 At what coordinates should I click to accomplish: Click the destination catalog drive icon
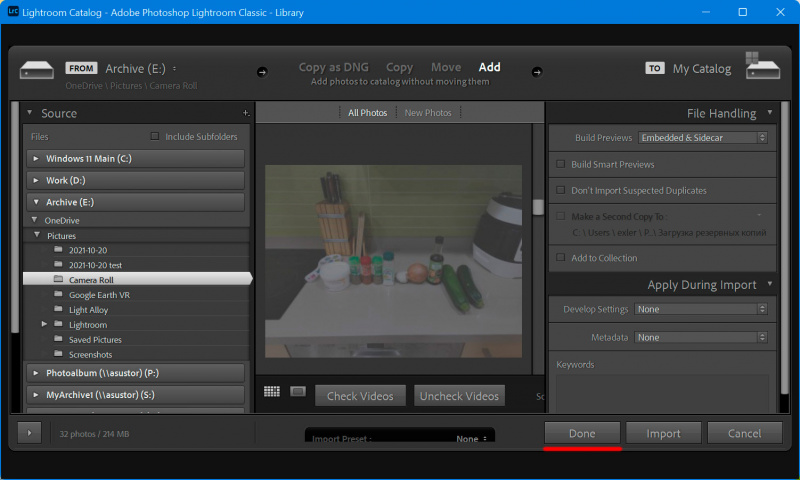tap(765, 70)
